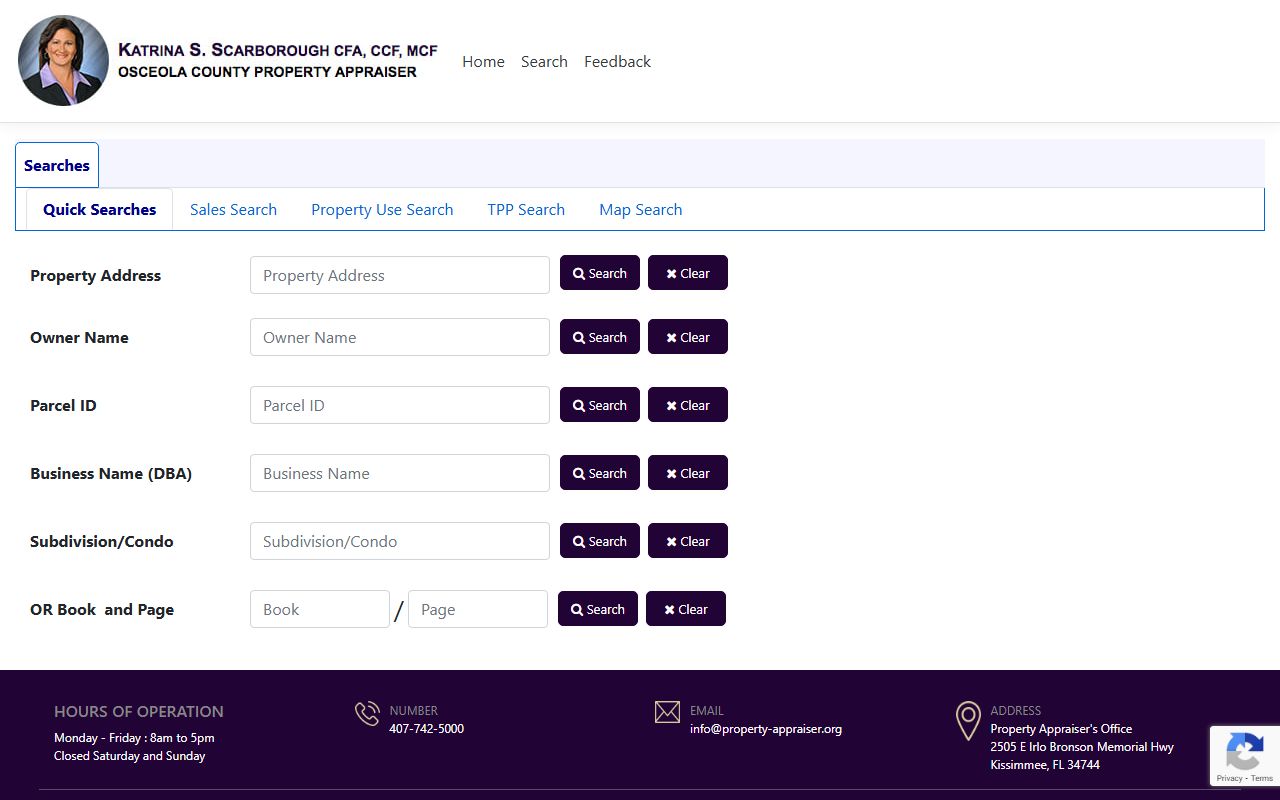
Task: Clear the Owner Name field
Action: coord(688,337)
